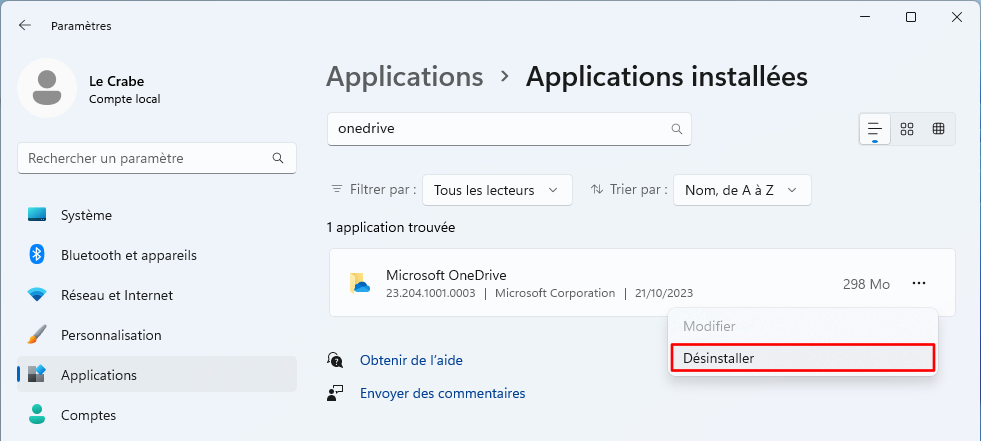Click the Microsoft OneDrive app icon

pyautogui.click(x=360, y=283)
